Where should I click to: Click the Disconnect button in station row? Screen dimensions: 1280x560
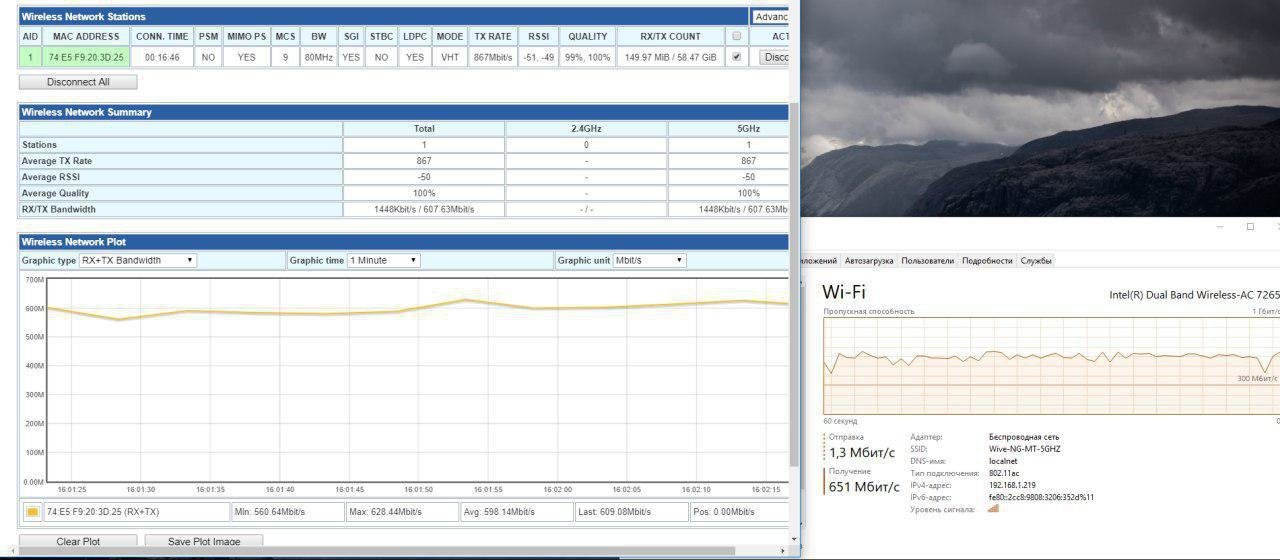(x=776, y=57)
